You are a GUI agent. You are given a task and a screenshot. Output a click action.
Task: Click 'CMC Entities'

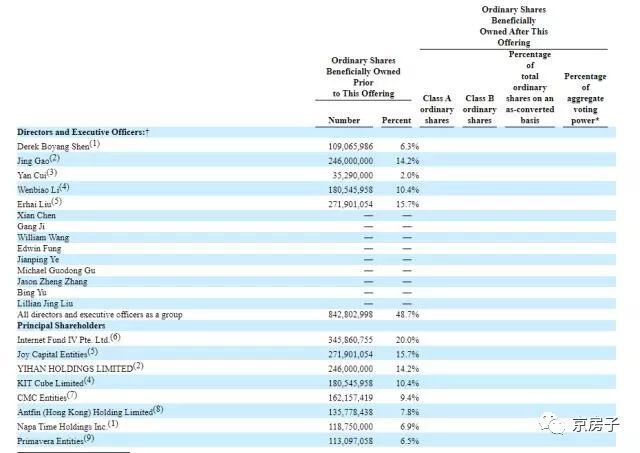pyautogui.click(x=42, y=398)
